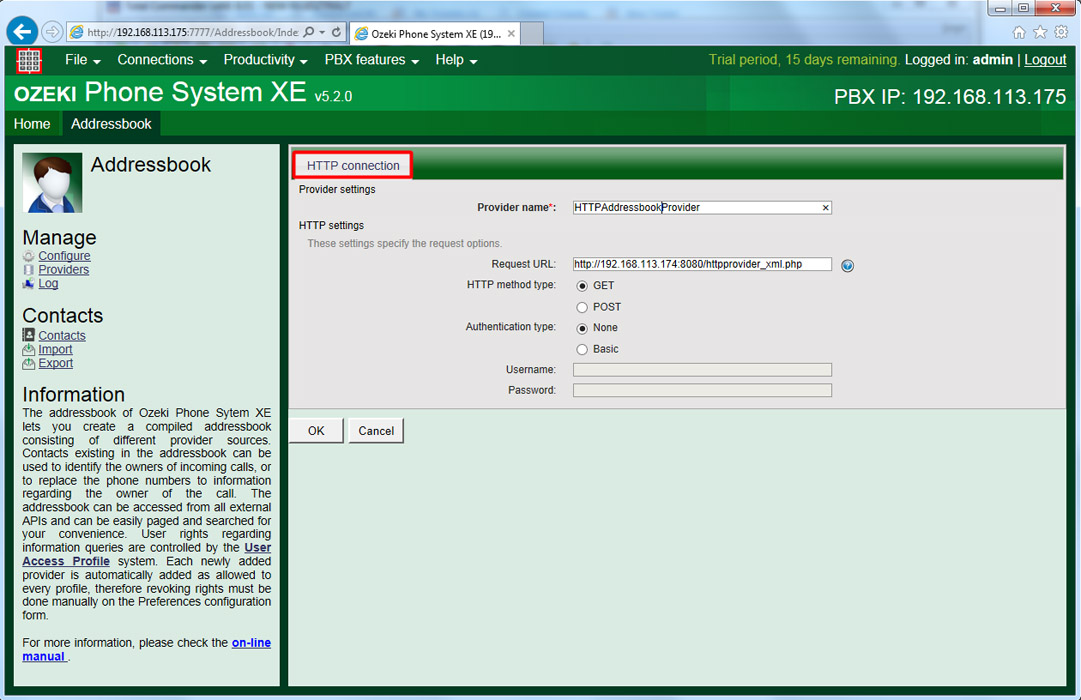Select the GET HTTP method radio button
Viewport: 1081px width, 700px height.
pyautogui.click(x=583, y=286)
